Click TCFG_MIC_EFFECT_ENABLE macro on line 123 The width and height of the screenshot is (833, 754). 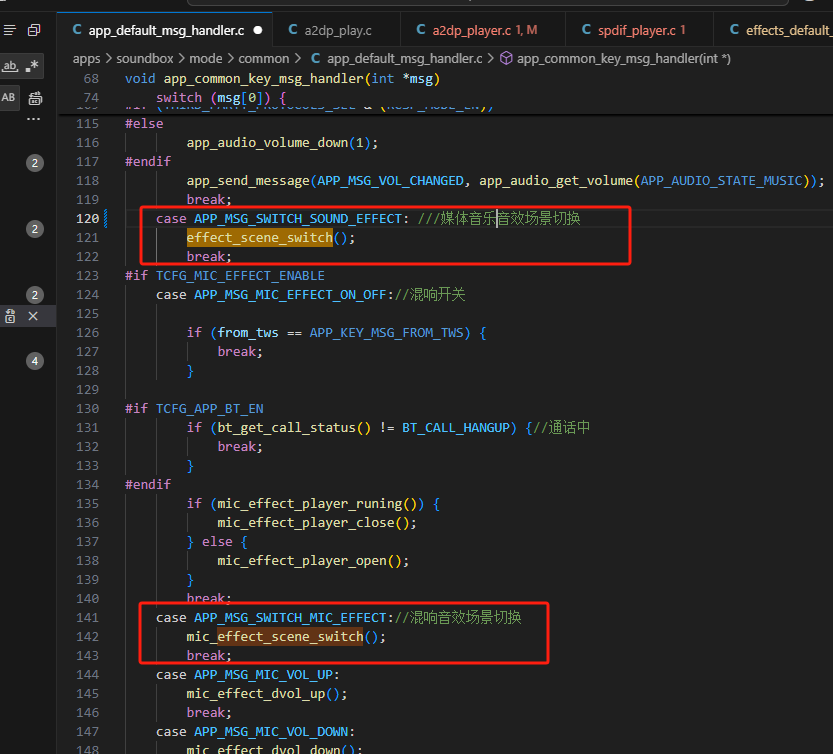(240, 276)
